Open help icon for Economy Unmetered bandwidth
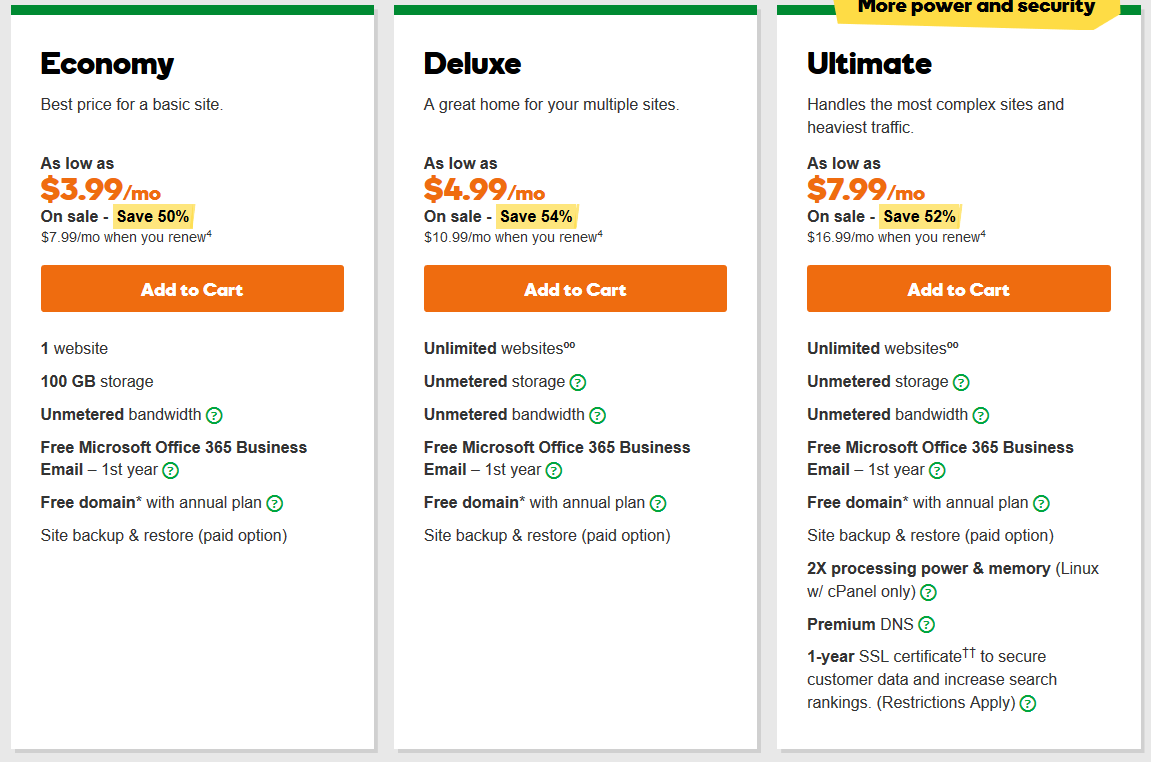Image resolution: width=1151 pixels, height=762 pixels. (214, 416)
